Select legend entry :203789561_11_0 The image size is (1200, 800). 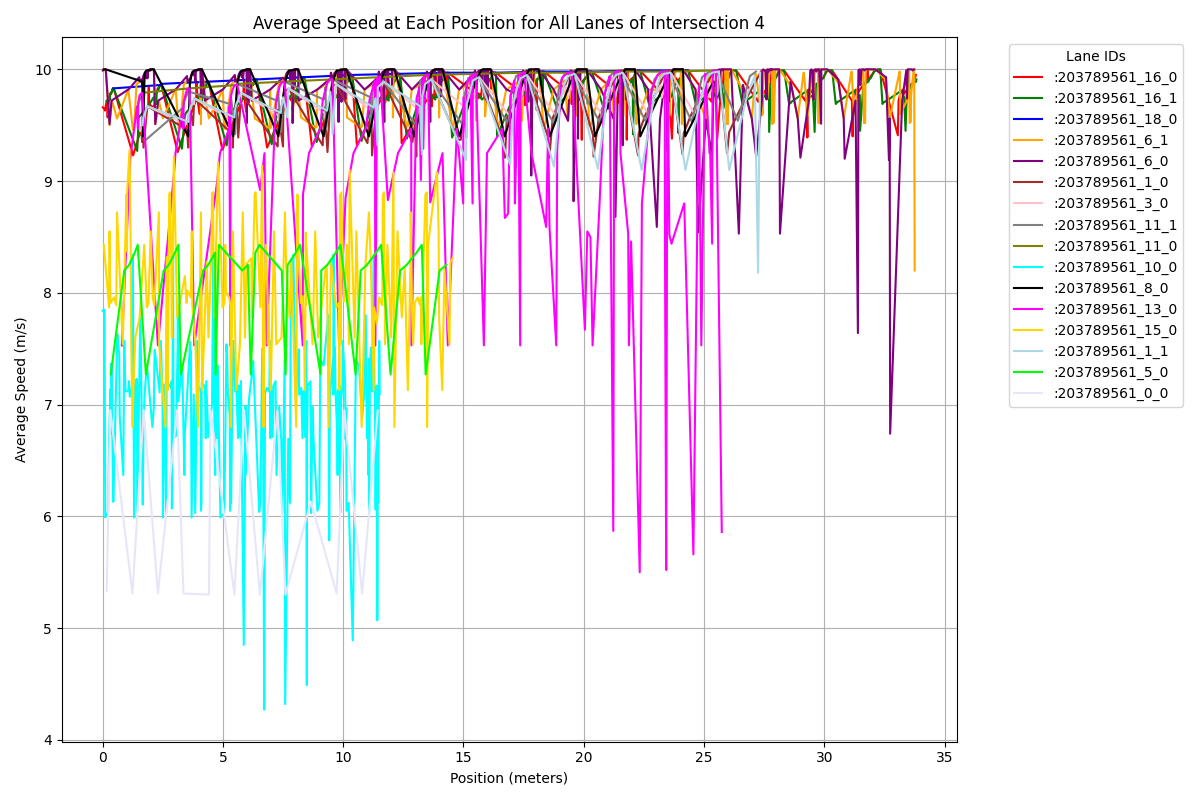click(x=1095, y=246)
